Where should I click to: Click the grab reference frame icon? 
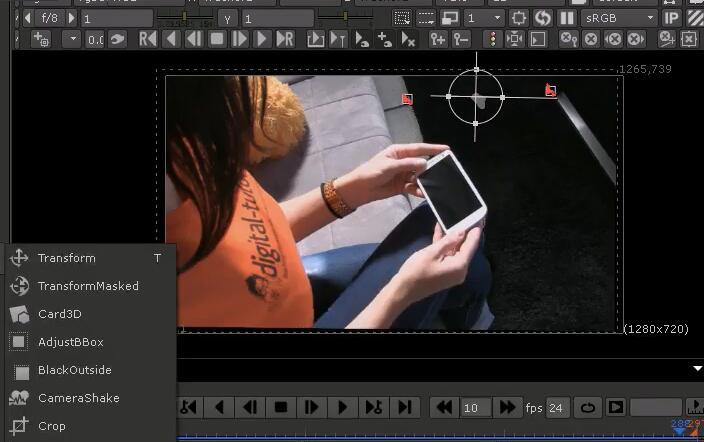pyautogui.click(x=117, y=40)
